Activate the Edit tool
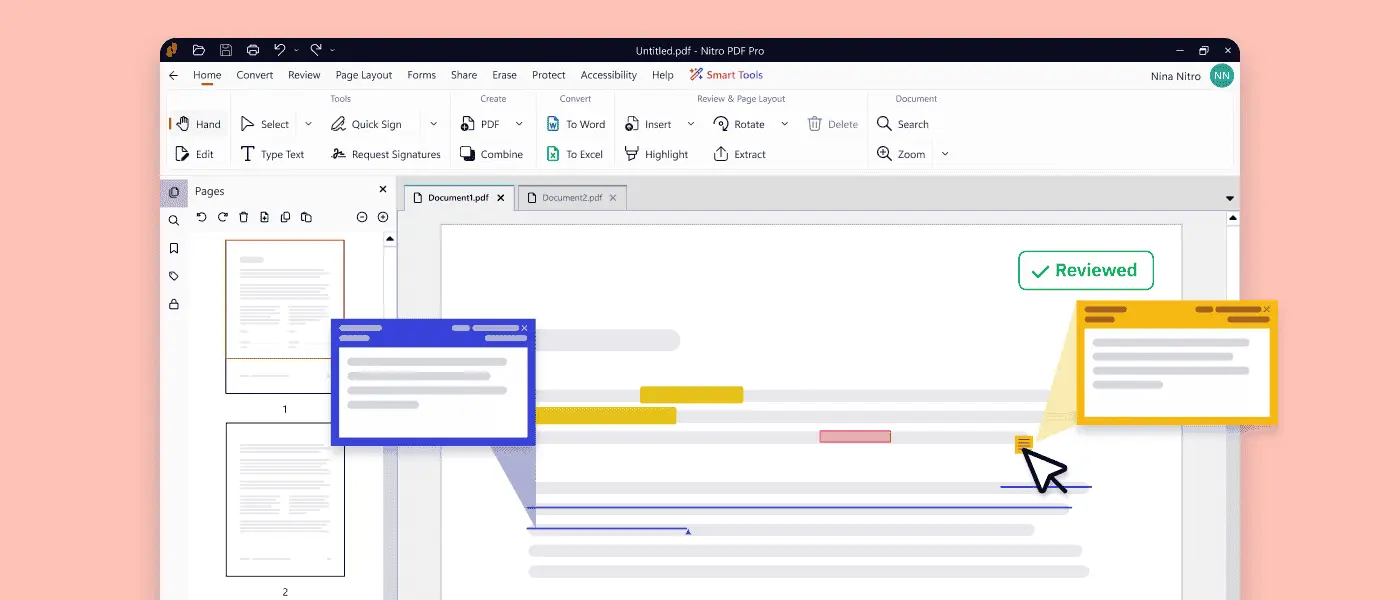Image resolution: width=1400 pixels, height=600 pixels. pos(195,154)
